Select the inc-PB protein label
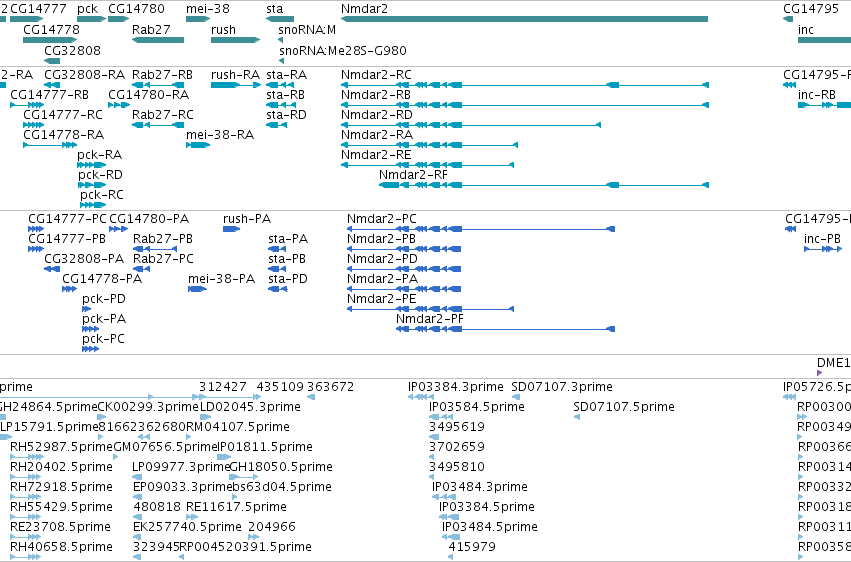 822,239
